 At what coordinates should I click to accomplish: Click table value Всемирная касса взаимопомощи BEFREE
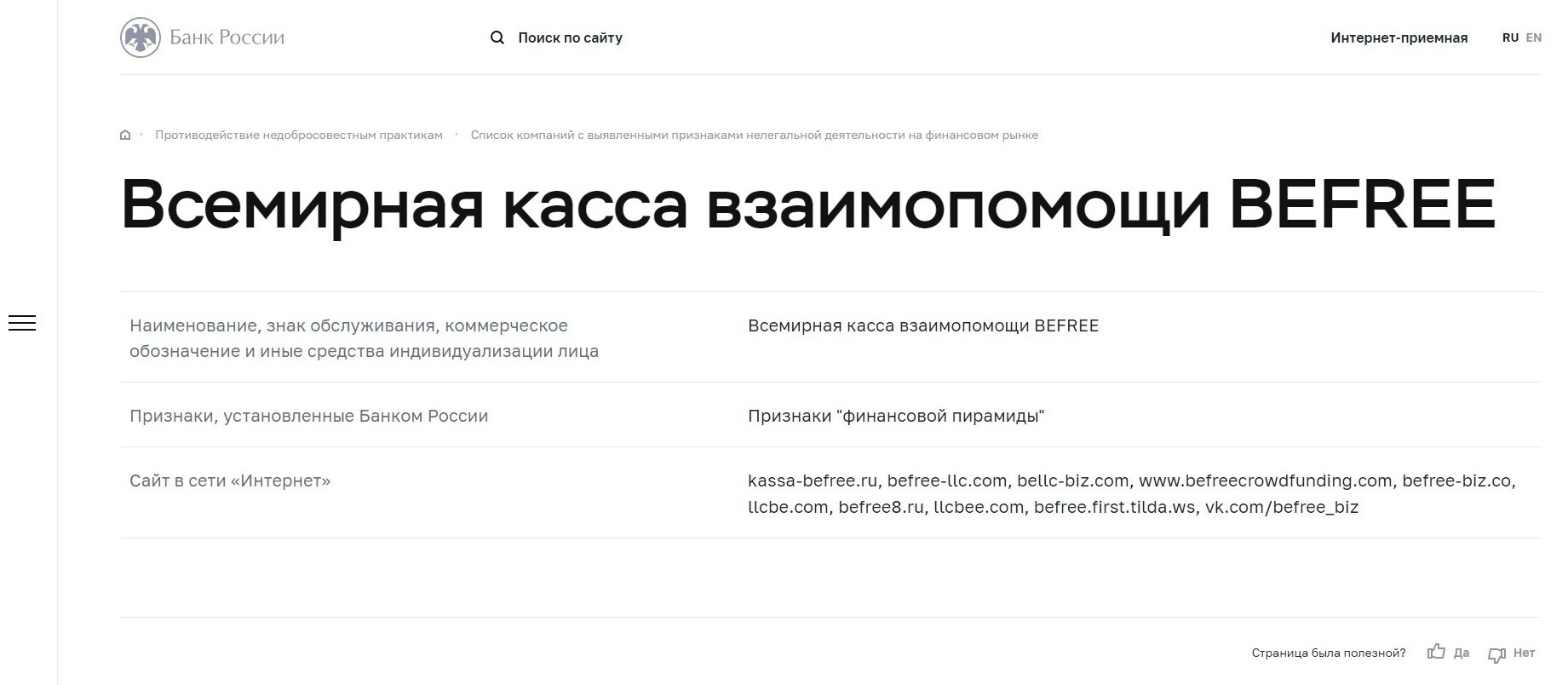[923, 325]
